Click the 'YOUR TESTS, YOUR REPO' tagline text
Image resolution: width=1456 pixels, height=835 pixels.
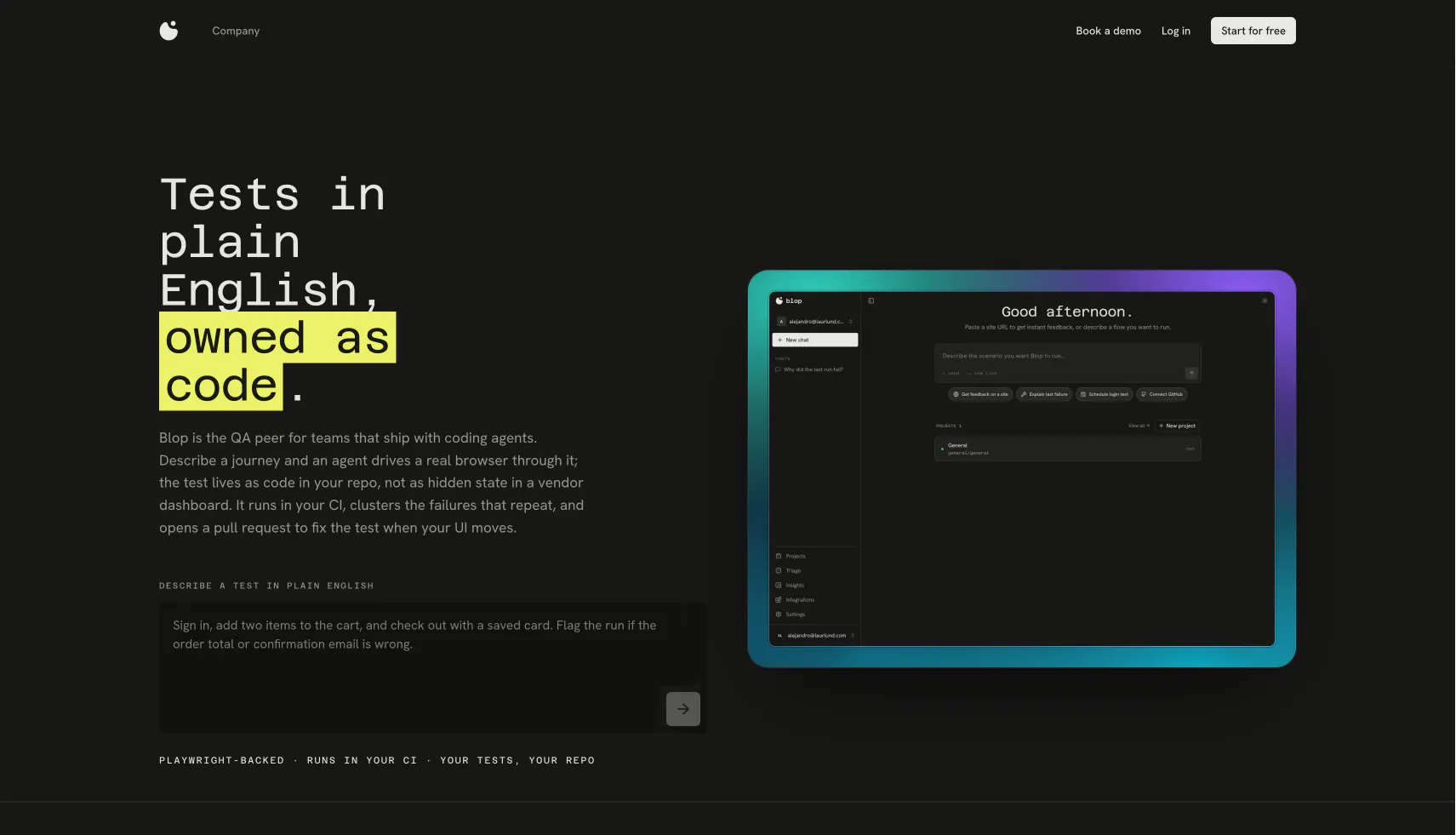[x=517, y=760]
